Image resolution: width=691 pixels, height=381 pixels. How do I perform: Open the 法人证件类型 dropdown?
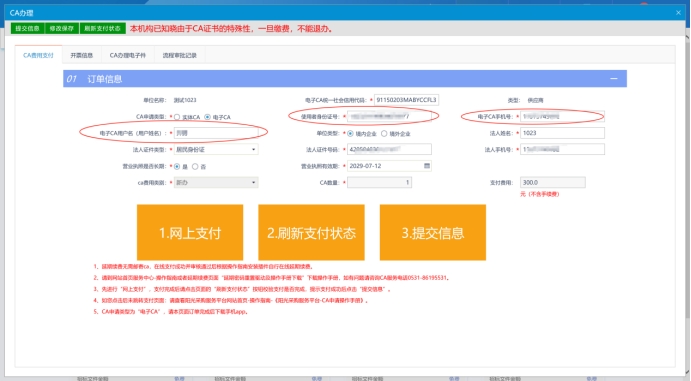tap(216, 150)
